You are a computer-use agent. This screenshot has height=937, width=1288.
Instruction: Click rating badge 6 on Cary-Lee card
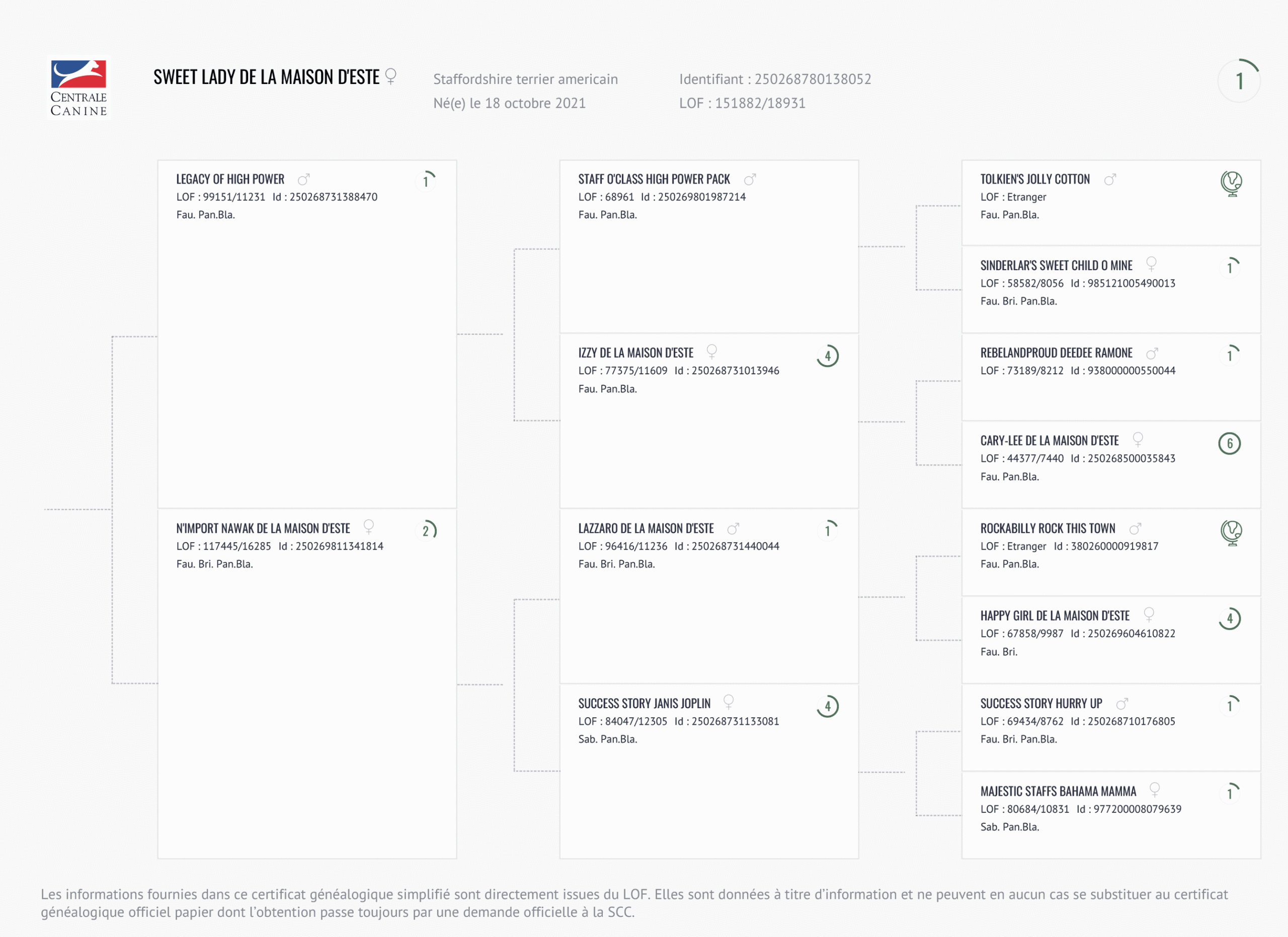(1230, 443)
